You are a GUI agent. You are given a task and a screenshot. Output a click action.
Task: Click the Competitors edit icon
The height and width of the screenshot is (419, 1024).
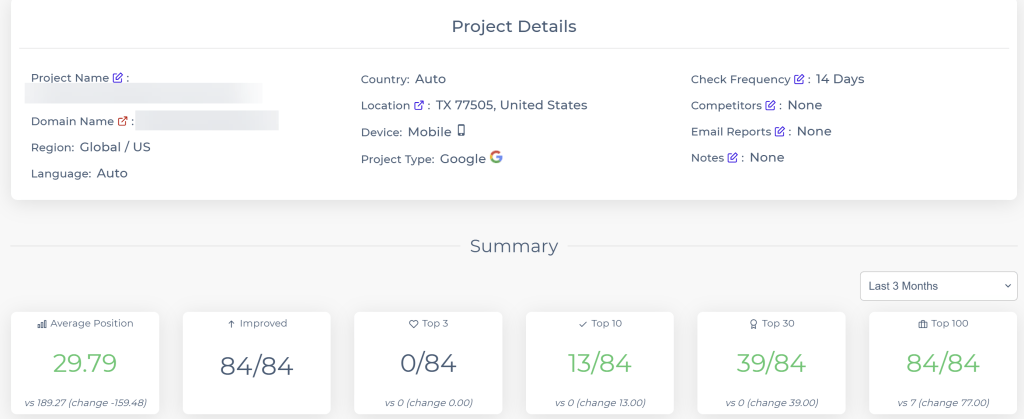(x=770, y=105)
